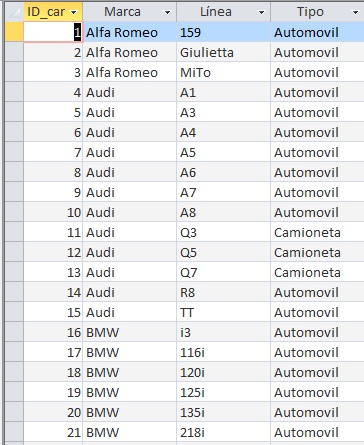The image size is (364, 445).
Task: Open the ID_car column filter dropdown
Action: (x=74, y=13)
